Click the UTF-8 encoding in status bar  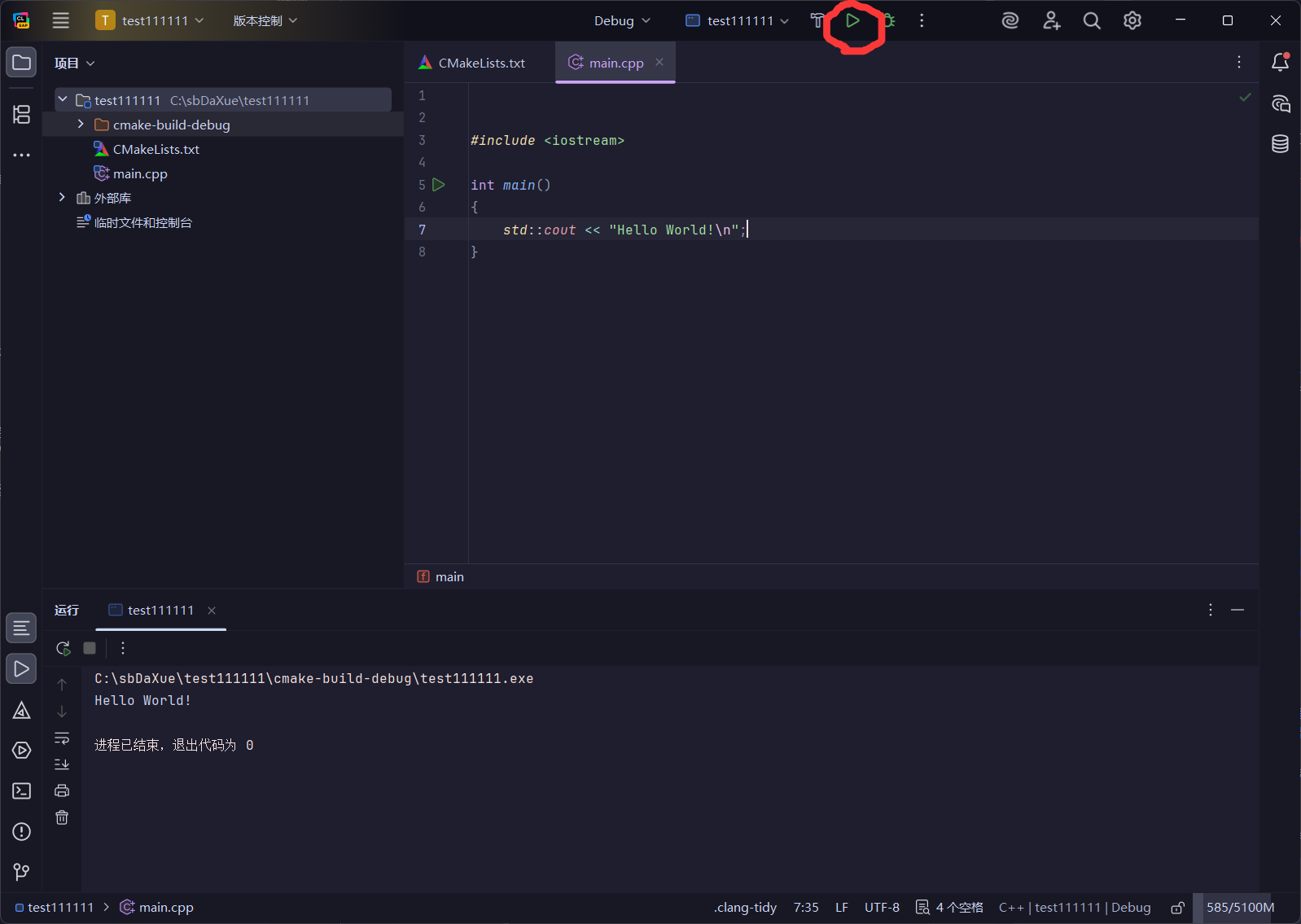[882, 907]
